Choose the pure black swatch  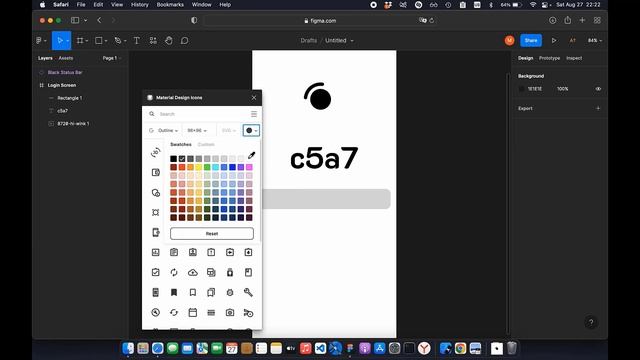[173, 158]
